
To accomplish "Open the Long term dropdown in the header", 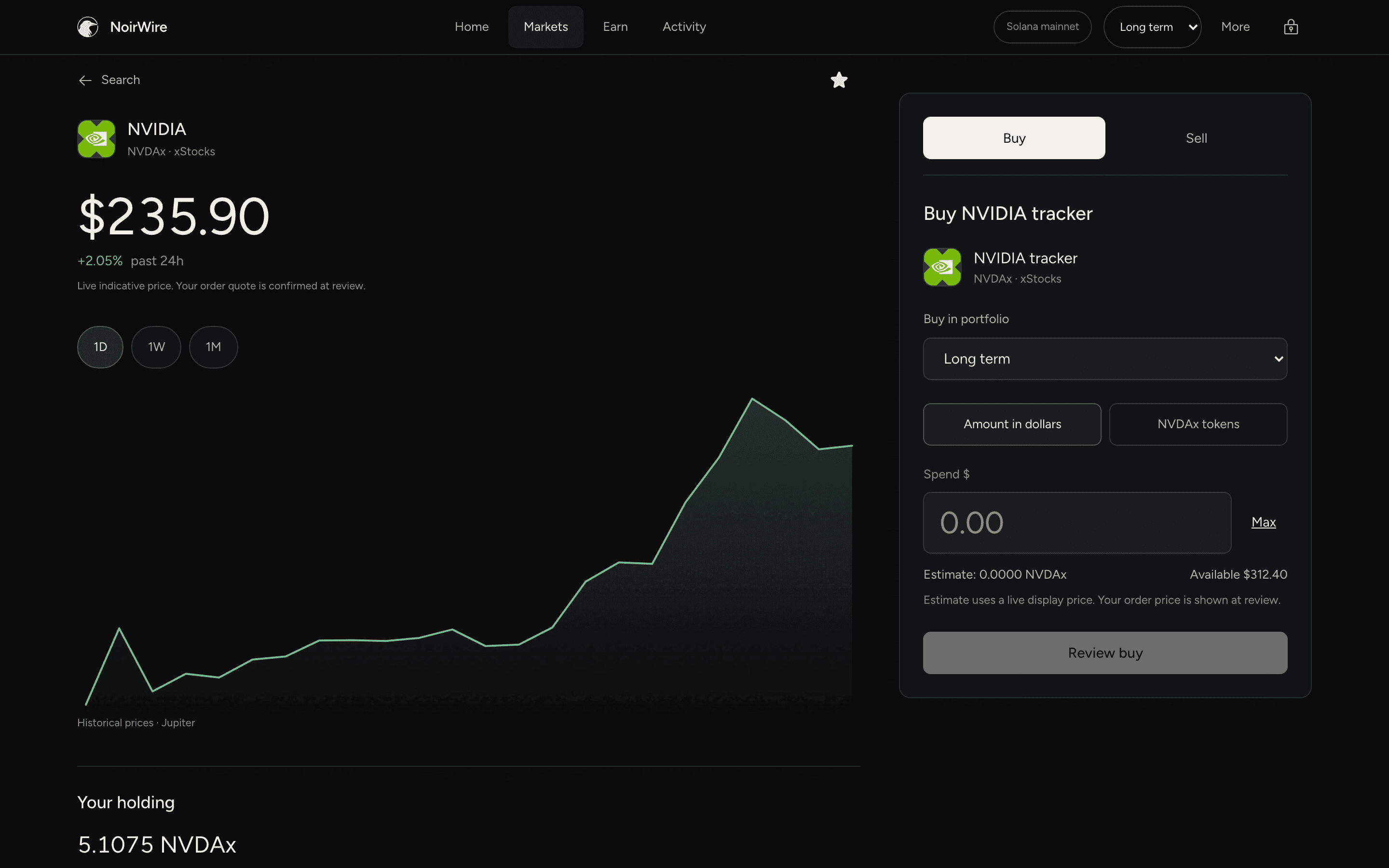I will [x=1152, y=27].
